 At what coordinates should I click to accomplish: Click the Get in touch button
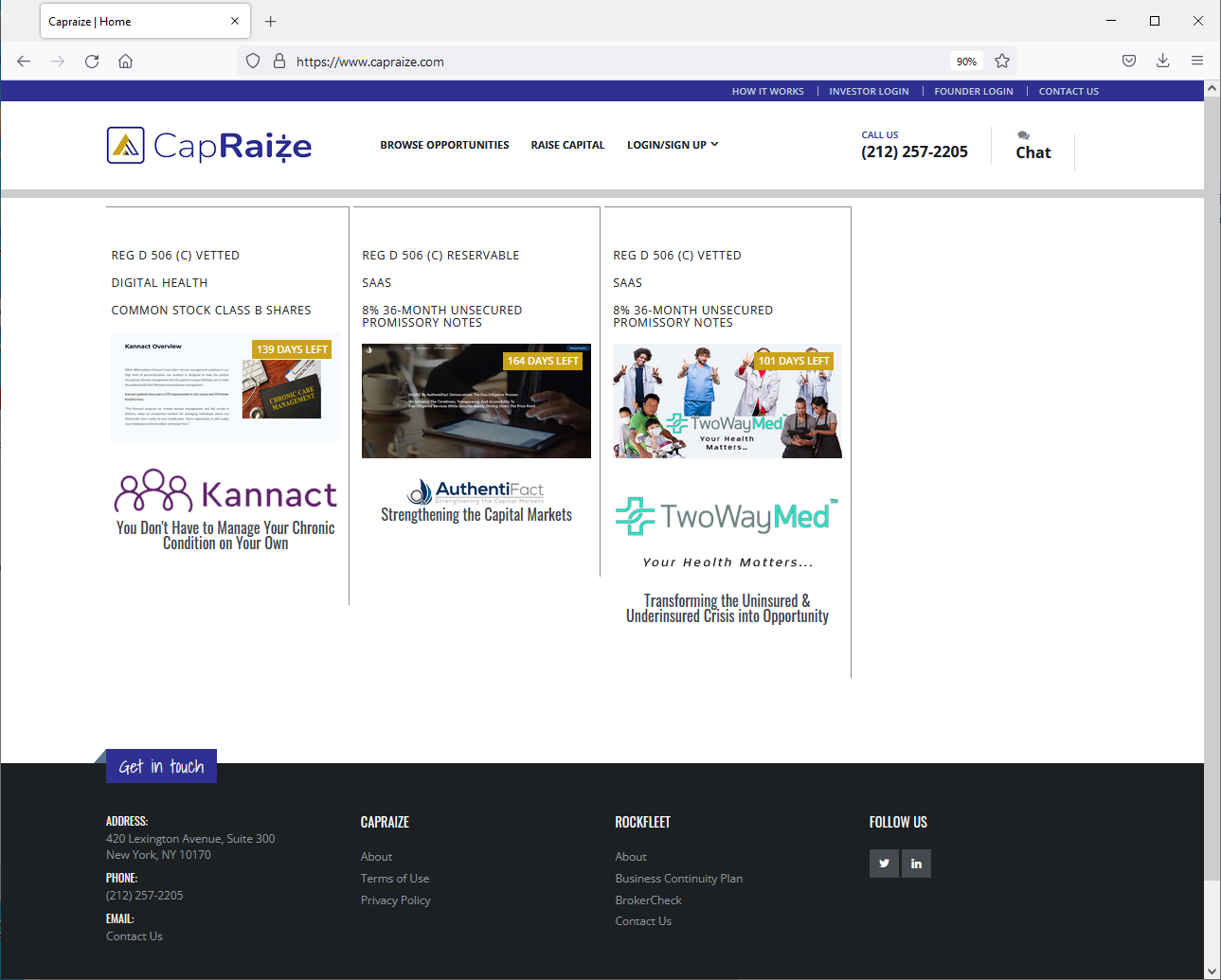tap(161, 766)
